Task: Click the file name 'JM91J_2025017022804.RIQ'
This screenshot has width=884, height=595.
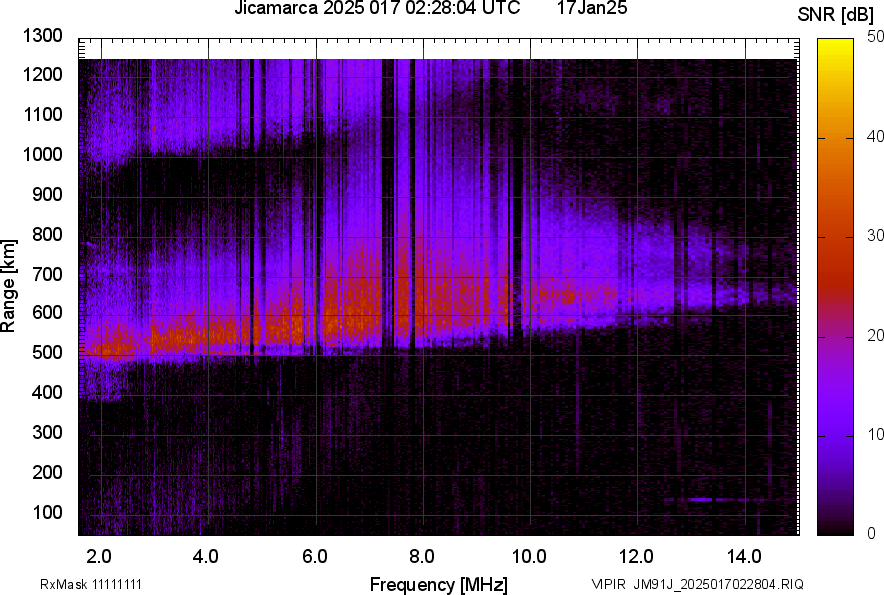Action: point(718,584)
